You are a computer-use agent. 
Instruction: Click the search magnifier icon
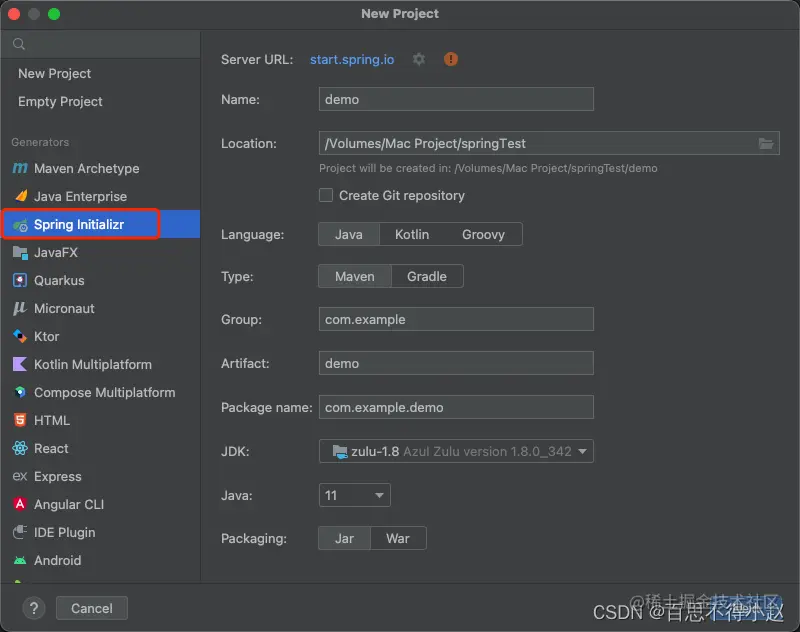19,44
